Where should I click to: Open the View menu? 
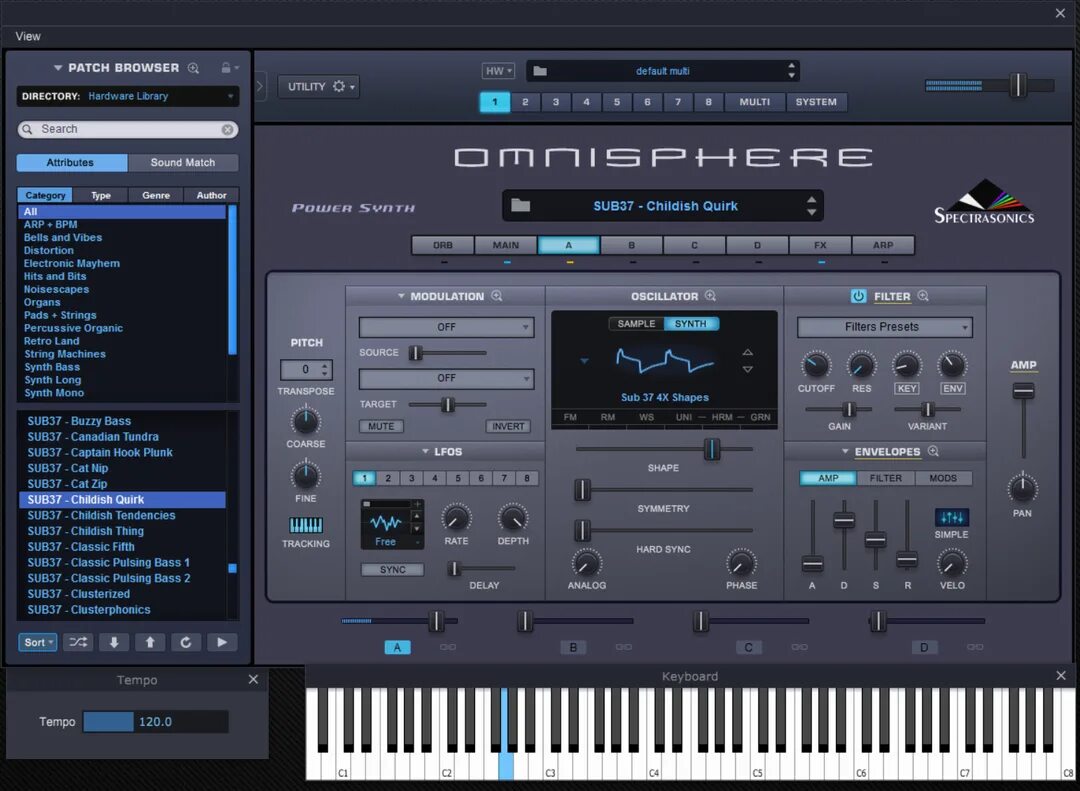[x=28, y=37]
